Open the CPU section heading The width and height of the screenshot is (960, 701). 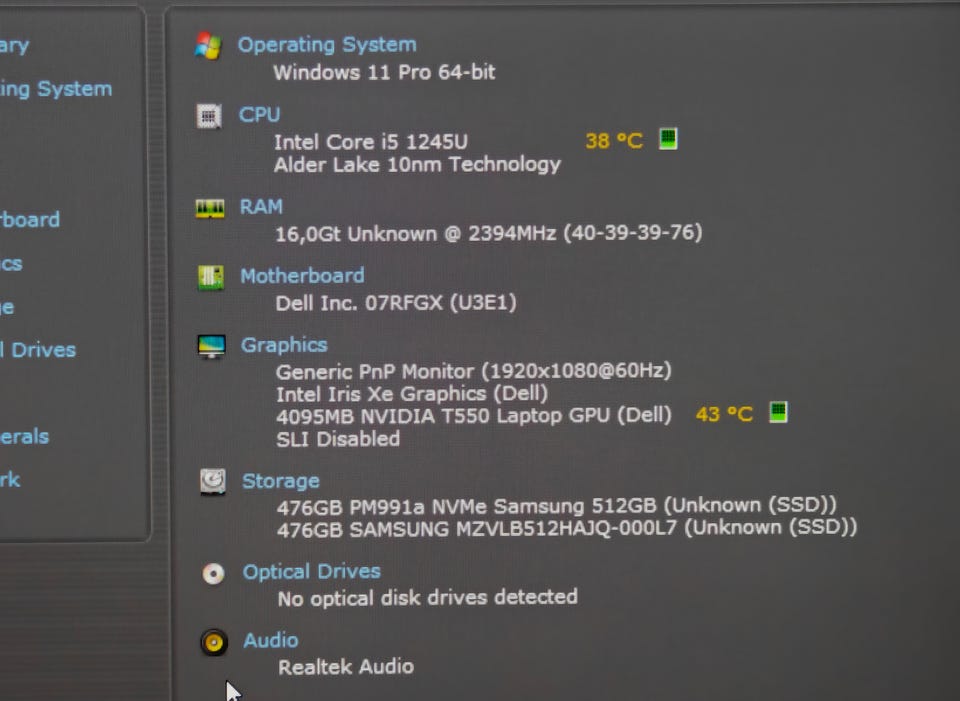tap(260, 114)
